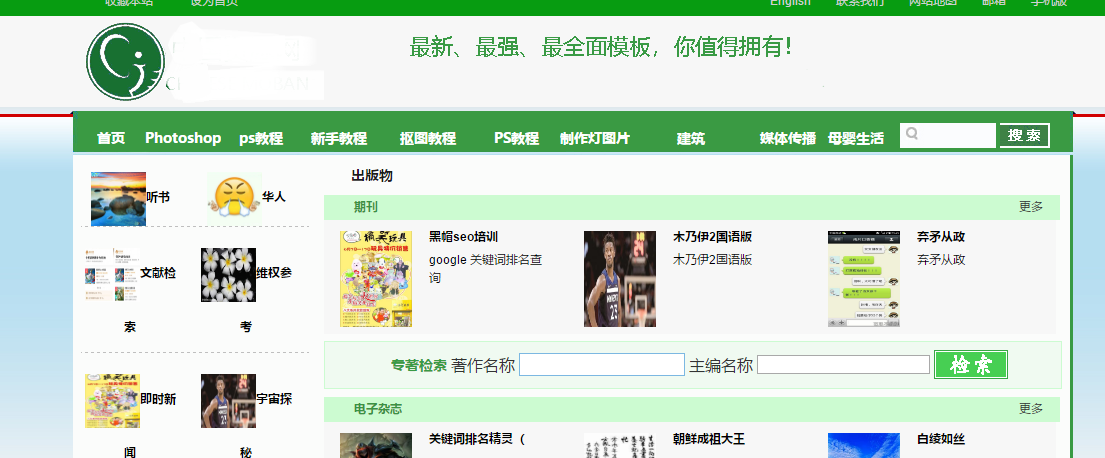The height and width of the screenshot is (458, 1105).
Task: Click the google 关键词排名查询 description
Action: pos(486,268)
